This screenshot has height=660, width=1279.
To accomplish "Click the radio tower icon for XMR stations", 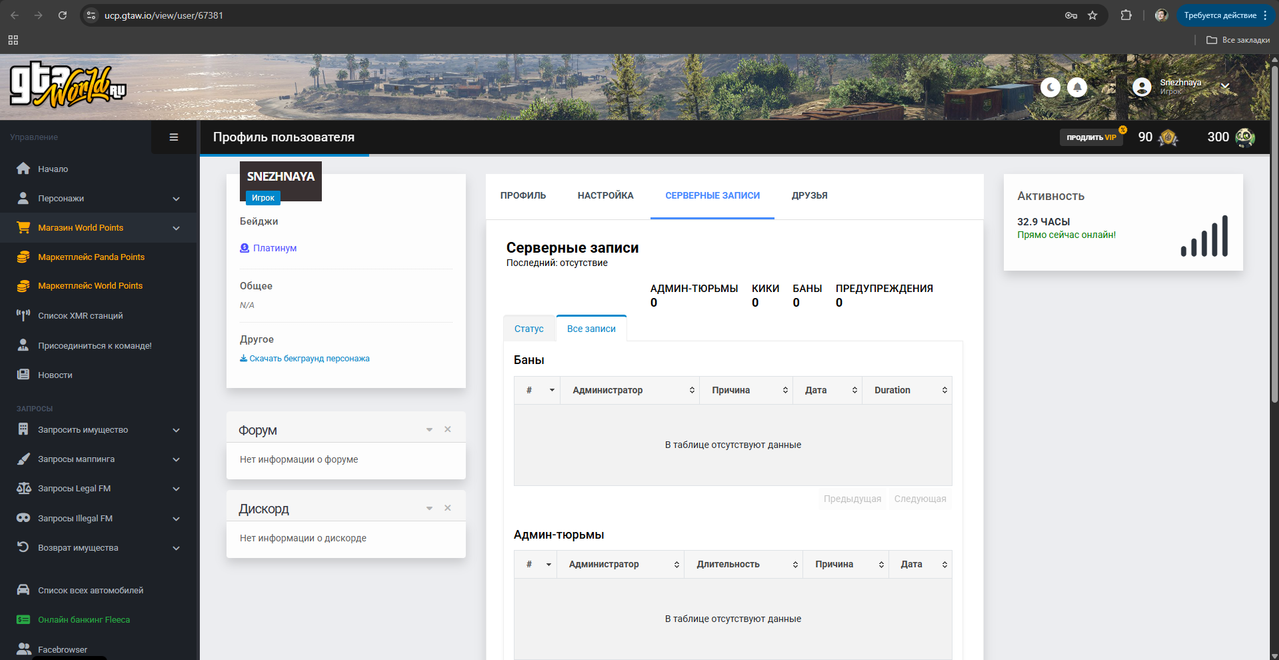I will tap(23, 316).
